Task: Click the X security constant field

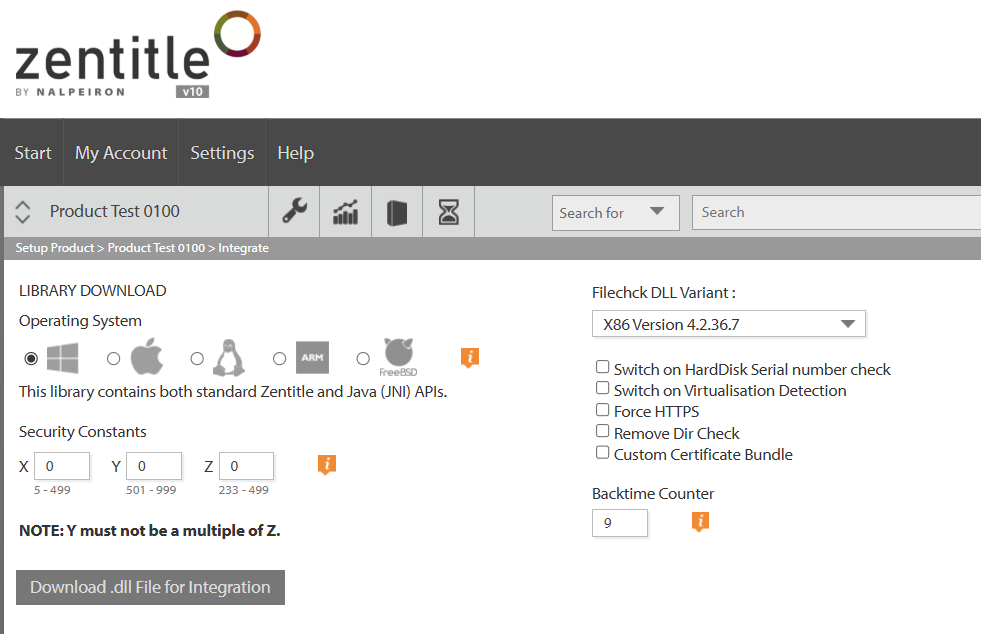Action: pos(62,466)
